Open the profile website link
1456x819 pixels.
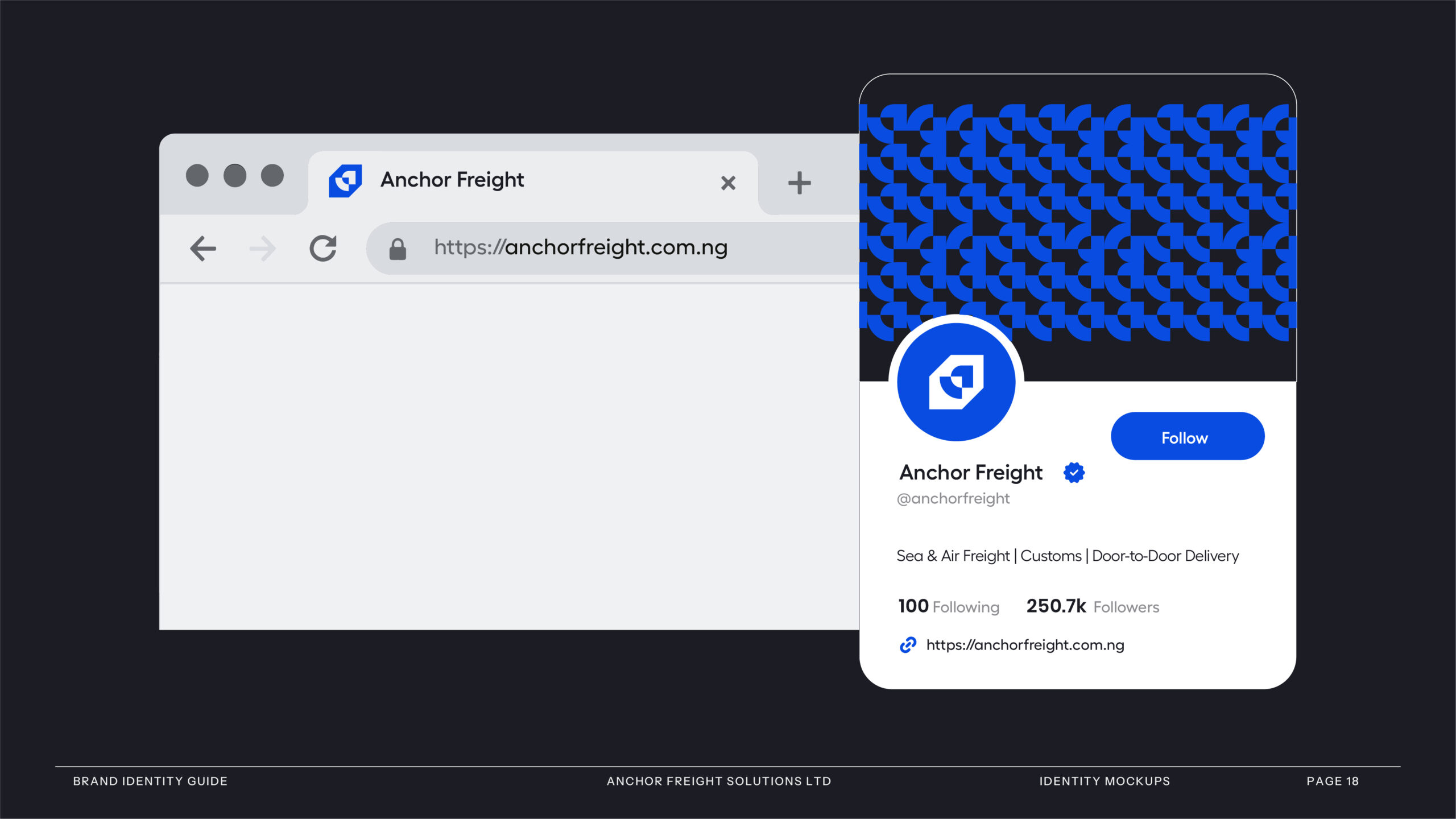point(1025,645)
